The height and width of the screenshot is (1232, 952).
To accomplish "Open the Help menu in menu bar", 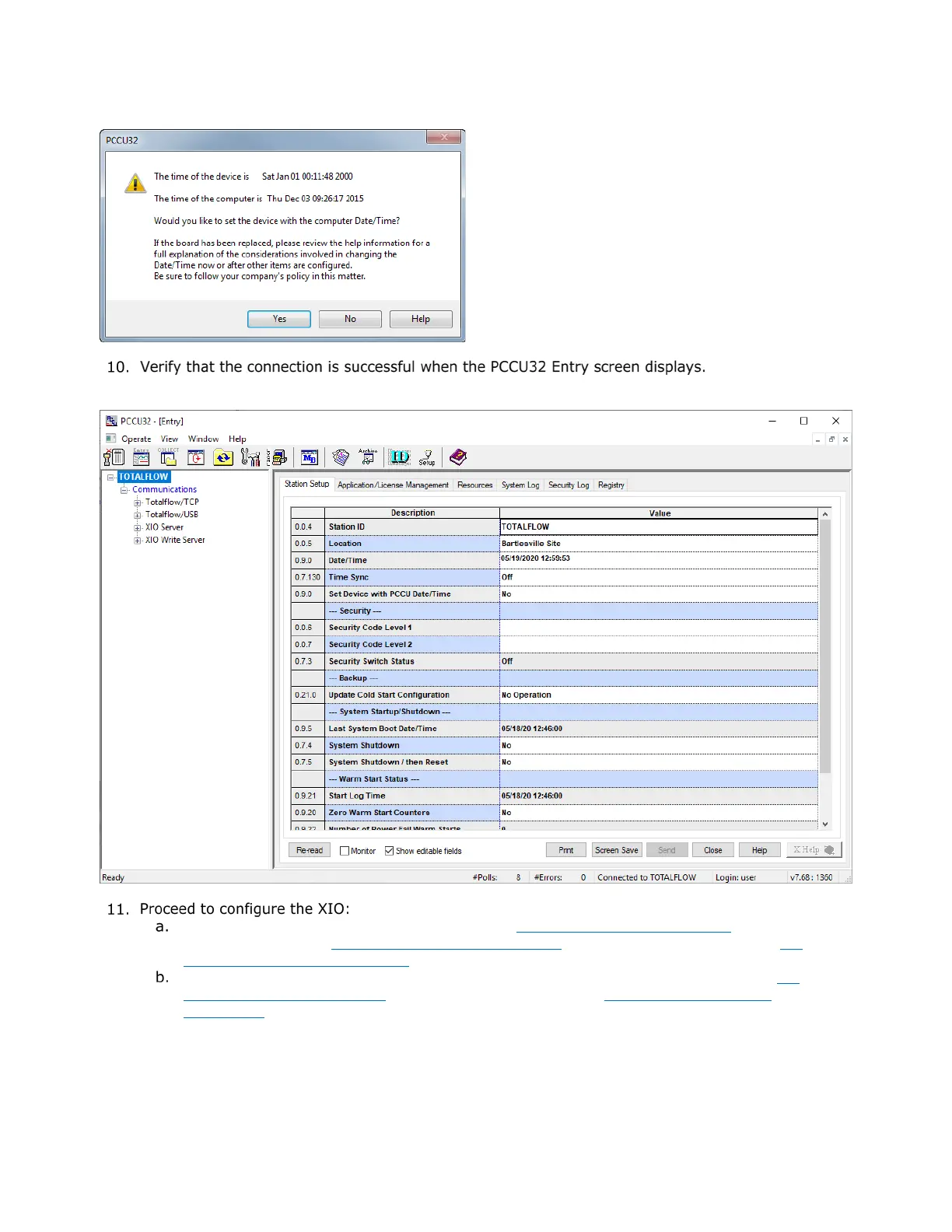I will coord(237,439).
